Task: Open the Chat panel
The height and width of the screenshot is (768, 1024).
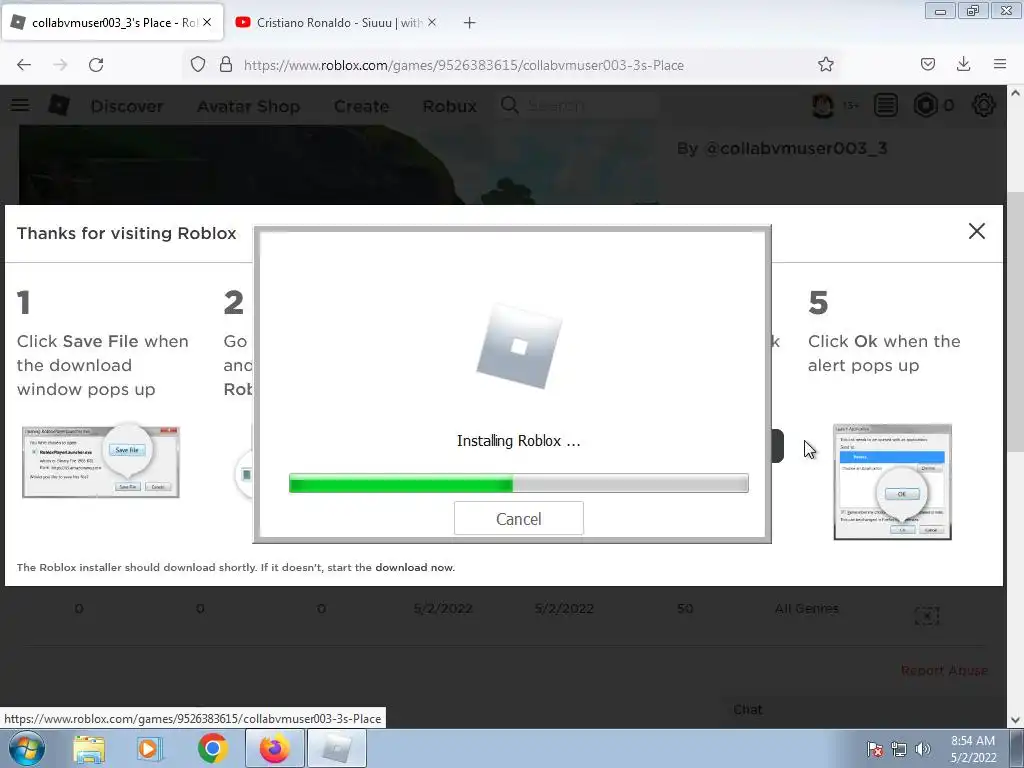Action: [x=748, y=709]
